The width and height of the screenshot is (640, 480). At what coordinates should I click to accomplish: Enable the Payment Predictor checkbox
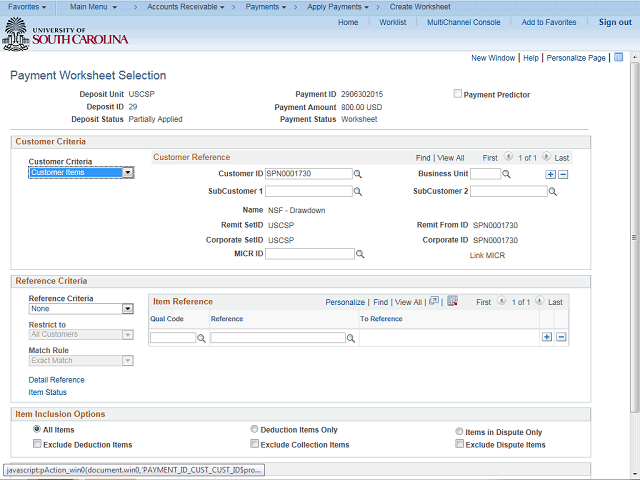coord(458,95)
